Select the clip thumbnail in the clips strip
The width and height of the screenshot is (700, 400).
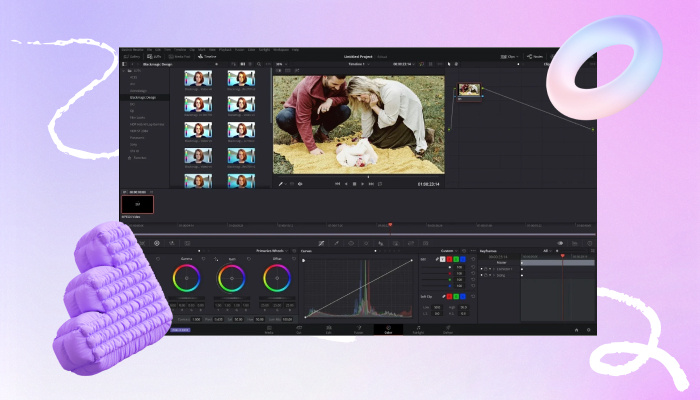(x=138, y=204)
